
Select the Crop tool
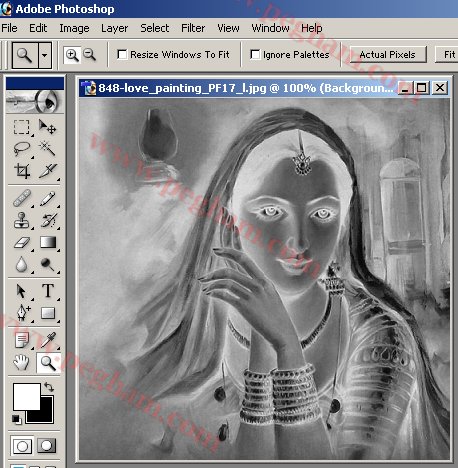pos(22,171)
